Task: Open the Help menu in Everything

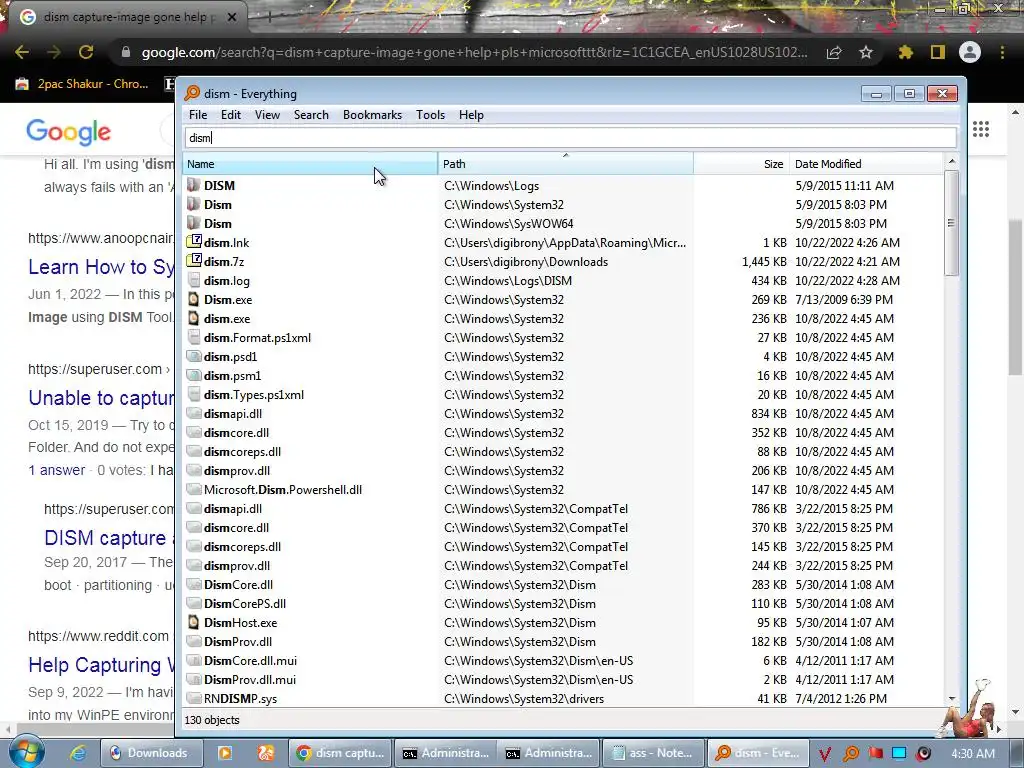Action: [x=471, y=115]
